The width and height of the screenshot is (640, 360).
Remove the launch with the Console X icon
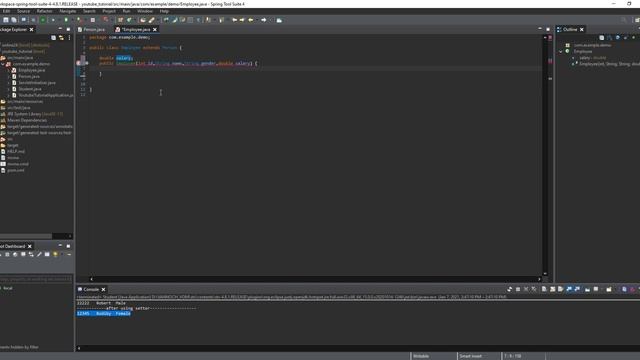click(x=526, y=289)
